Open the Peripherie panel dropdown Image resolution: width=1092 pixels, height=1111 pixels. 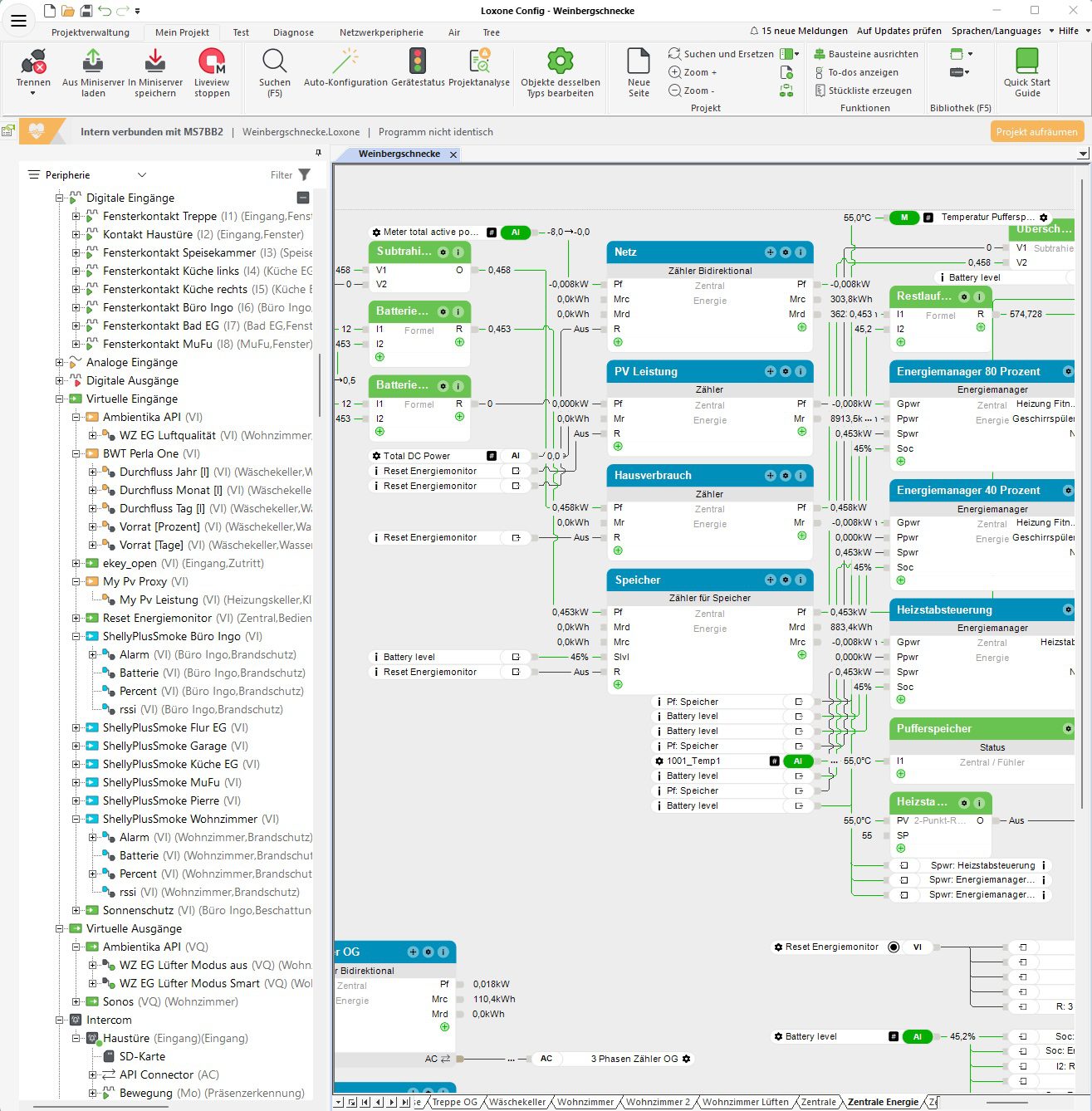tap(141, 175)
